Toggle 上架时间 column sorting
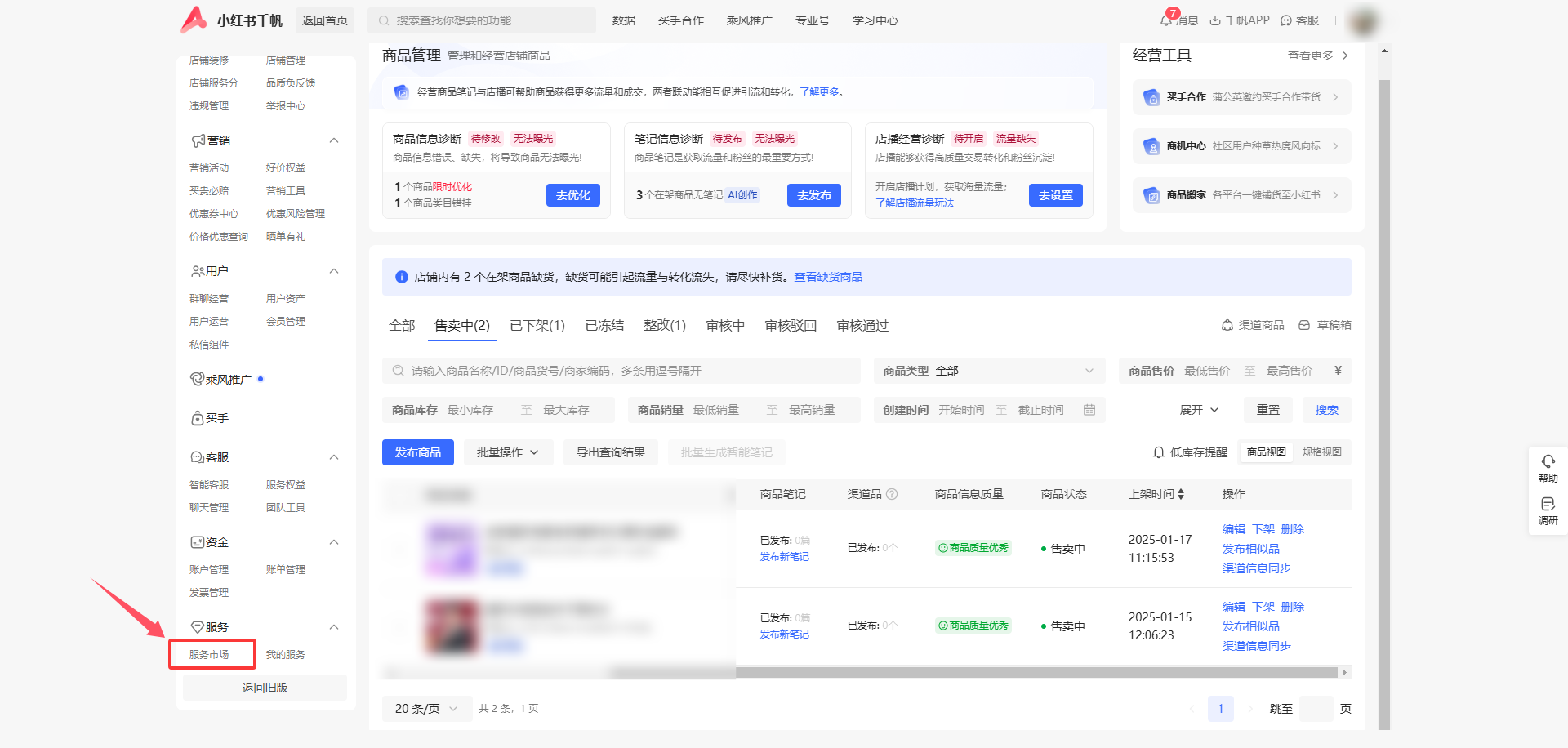Image resolution: width=1568 pixels, height=748 pixels. 1181,494
